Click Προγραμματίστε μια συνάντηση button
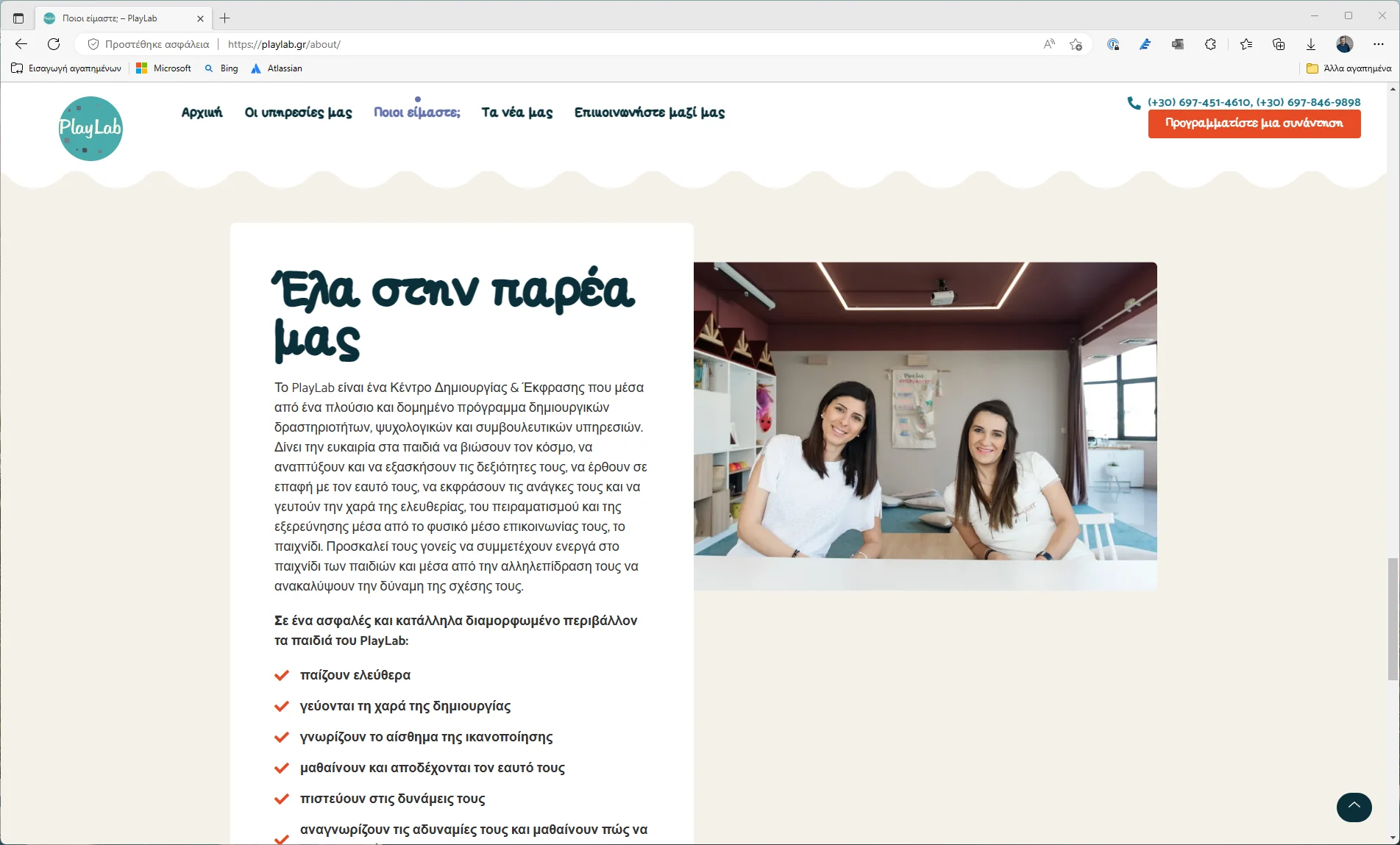This screenshot has width=1400, height=845. click(x=1254, y=124)
